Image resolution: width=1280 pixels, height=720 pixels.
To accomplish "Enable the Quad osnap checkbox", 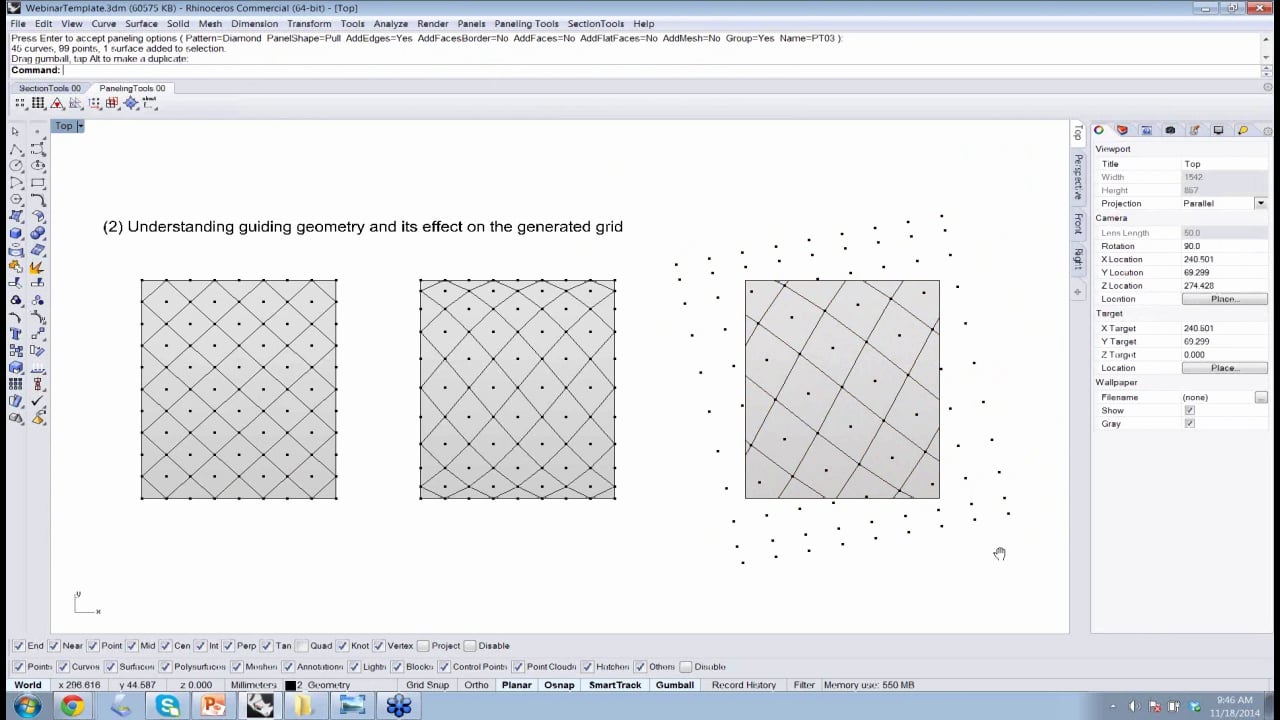I will tap(301, 646).
